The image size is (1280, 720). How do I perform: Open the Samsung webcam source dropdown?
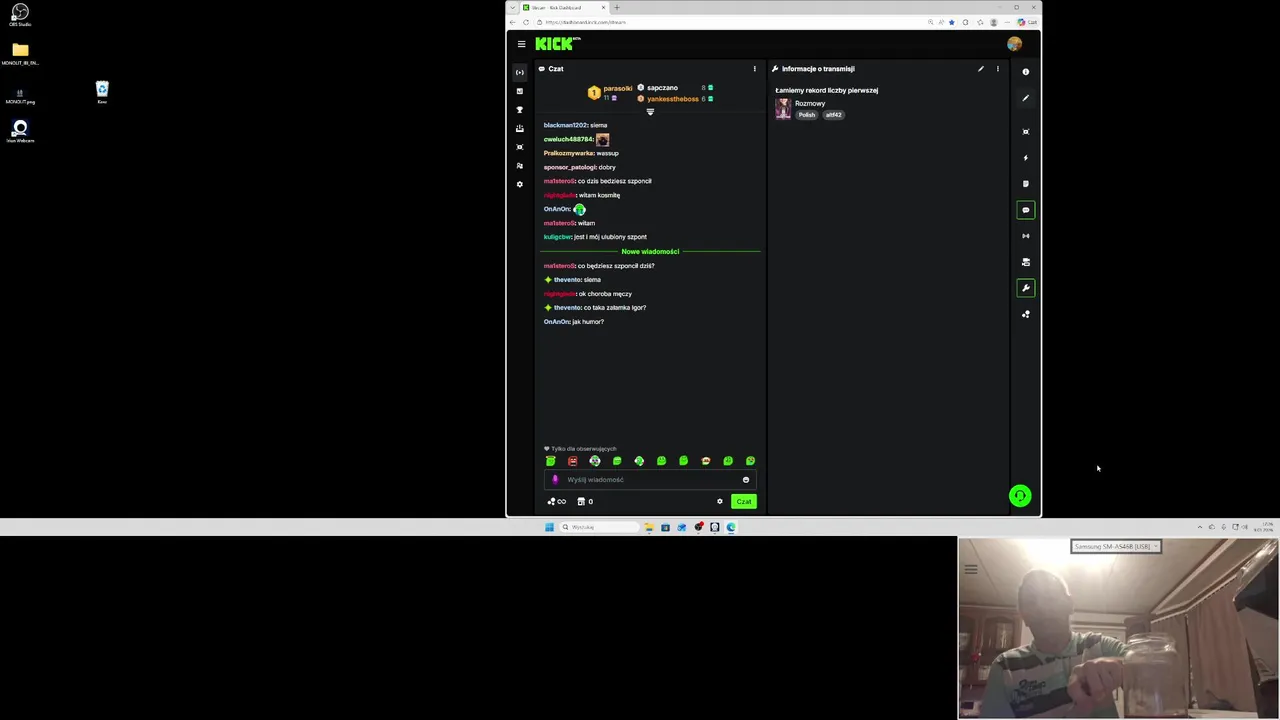point(1115,547)
